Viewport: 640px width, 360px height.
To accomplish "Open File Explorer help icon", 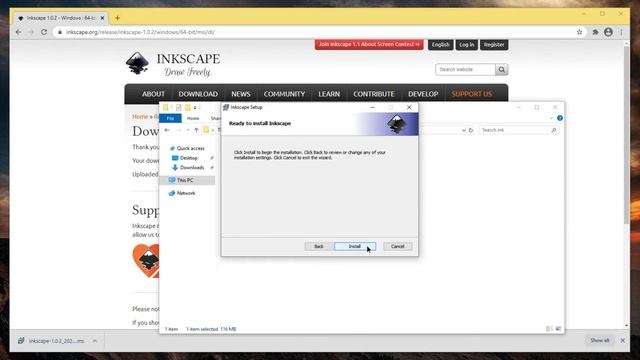I will click(560, 118).
